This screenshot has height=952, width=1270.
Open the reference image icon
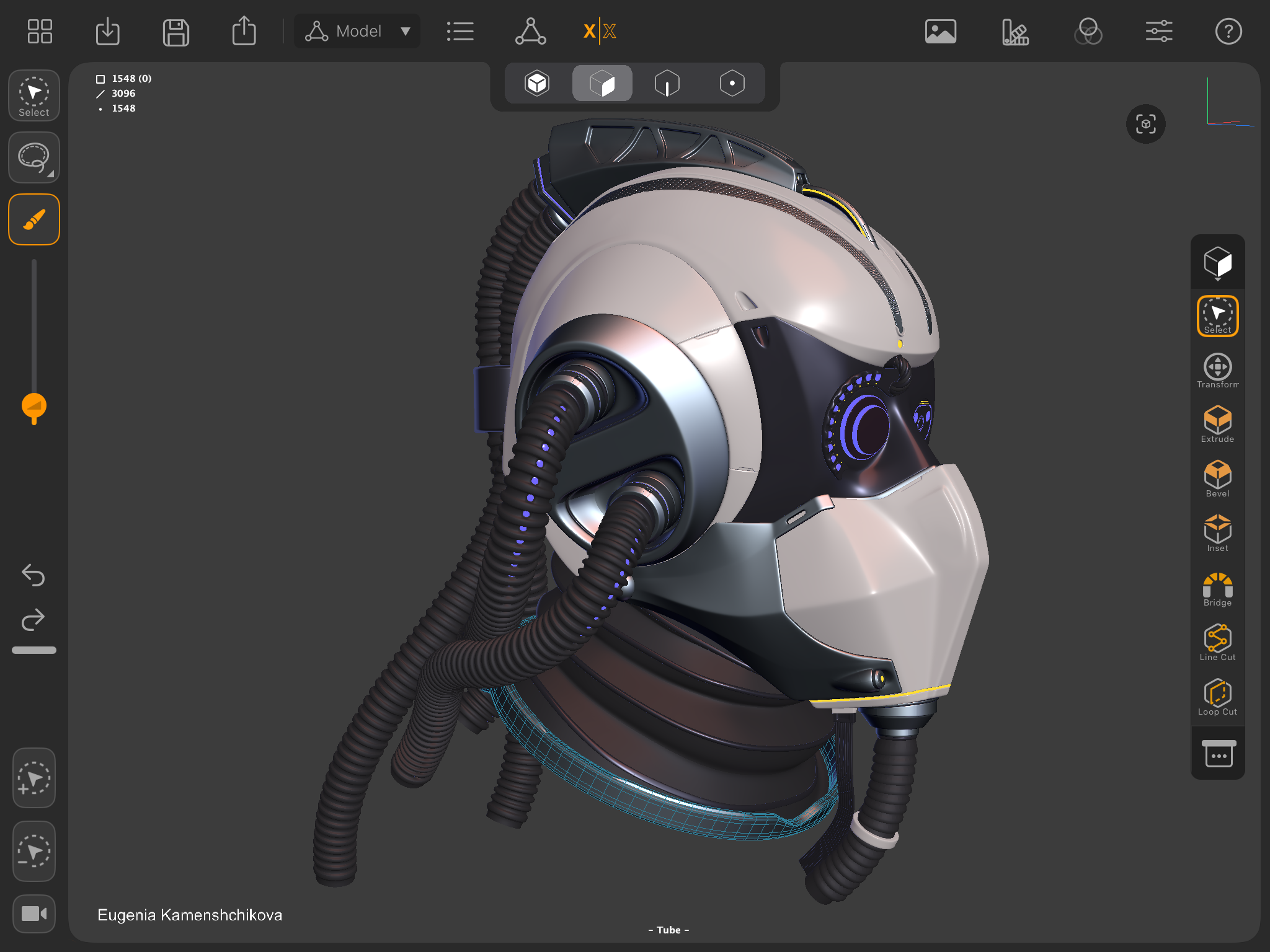click(x=941, y=31)
